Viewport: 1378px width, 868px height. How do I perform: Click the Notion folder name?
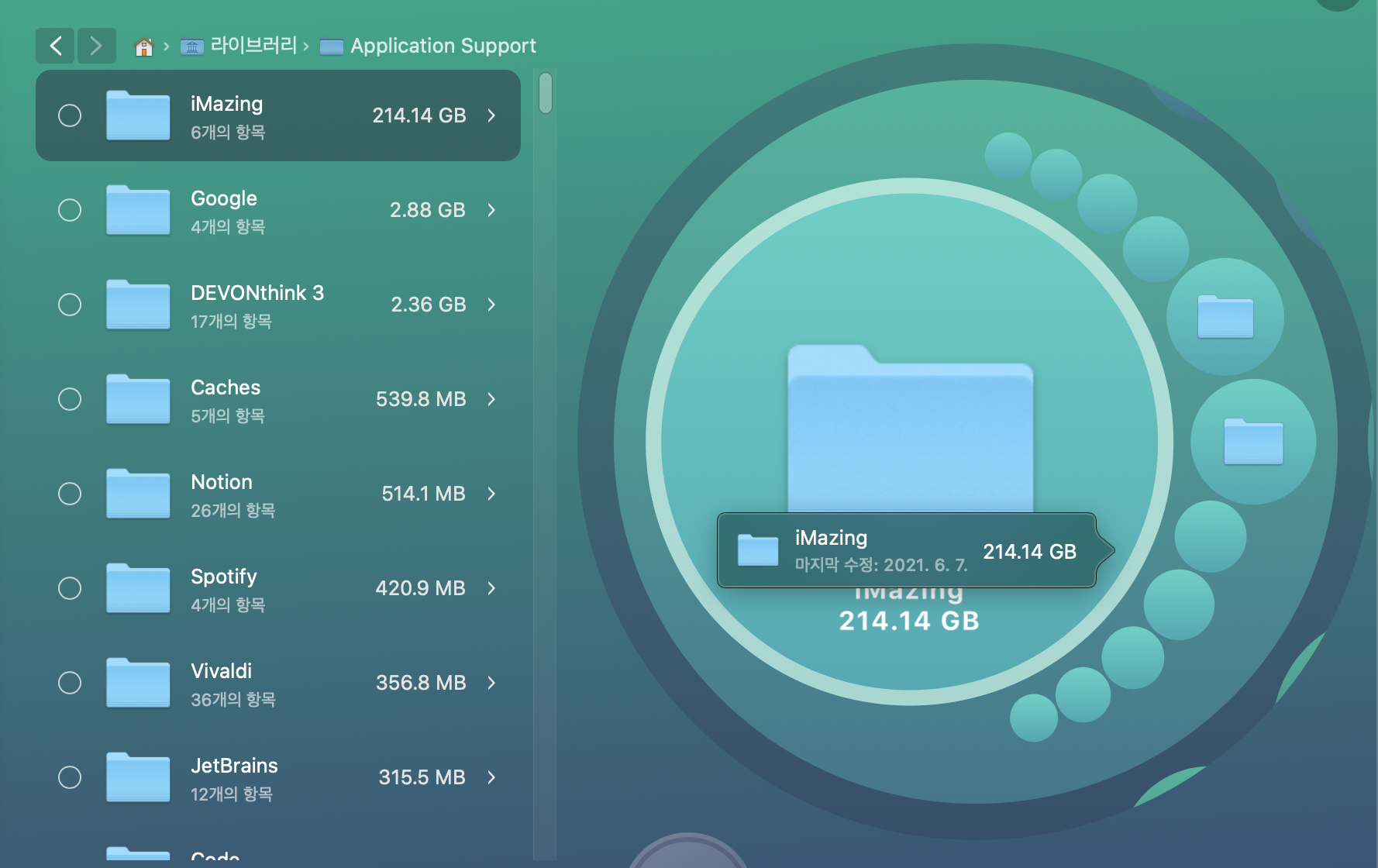222,482
